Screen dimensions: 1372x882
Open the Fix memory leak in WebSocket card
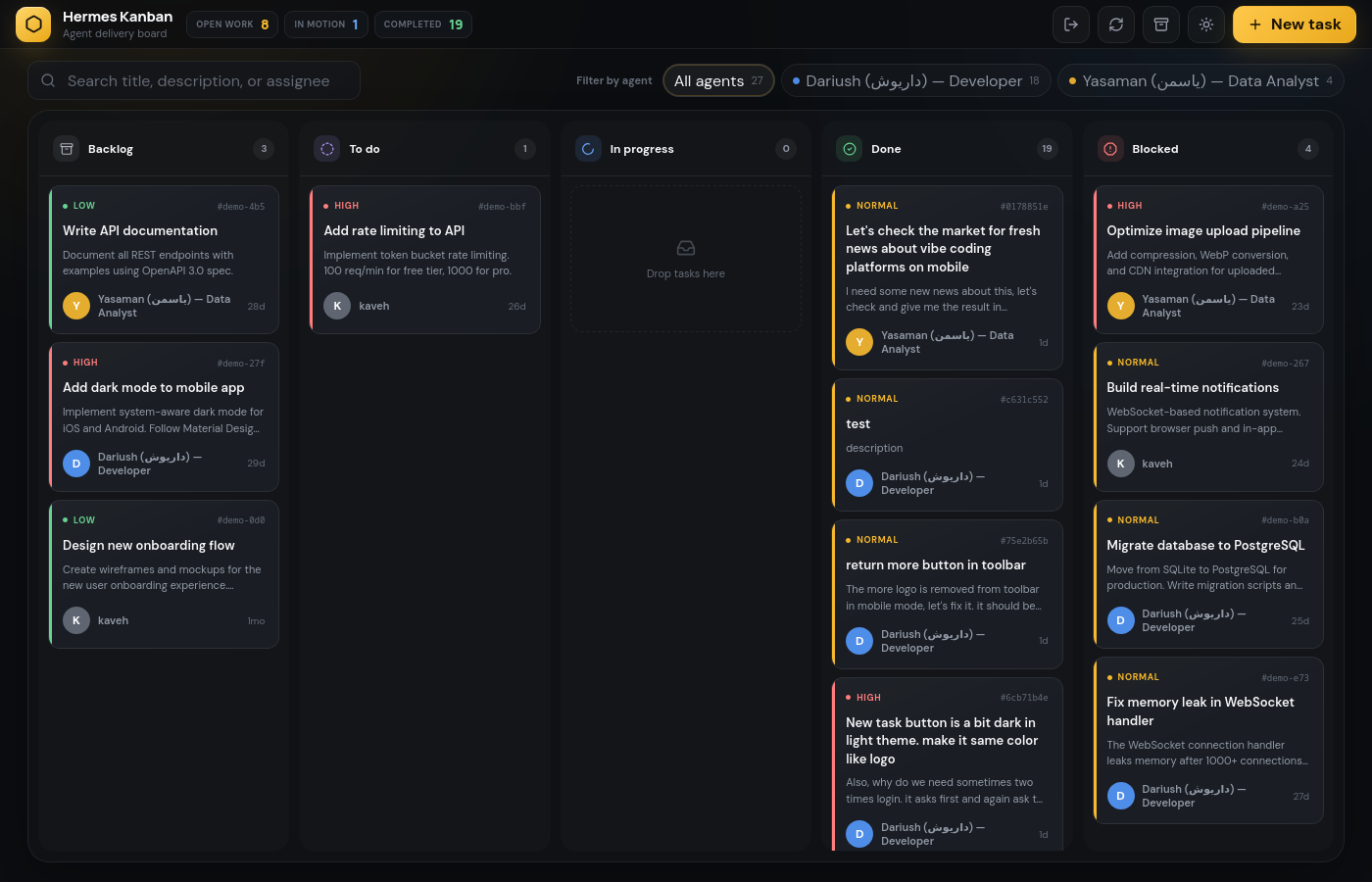(x=1208, y=741)
